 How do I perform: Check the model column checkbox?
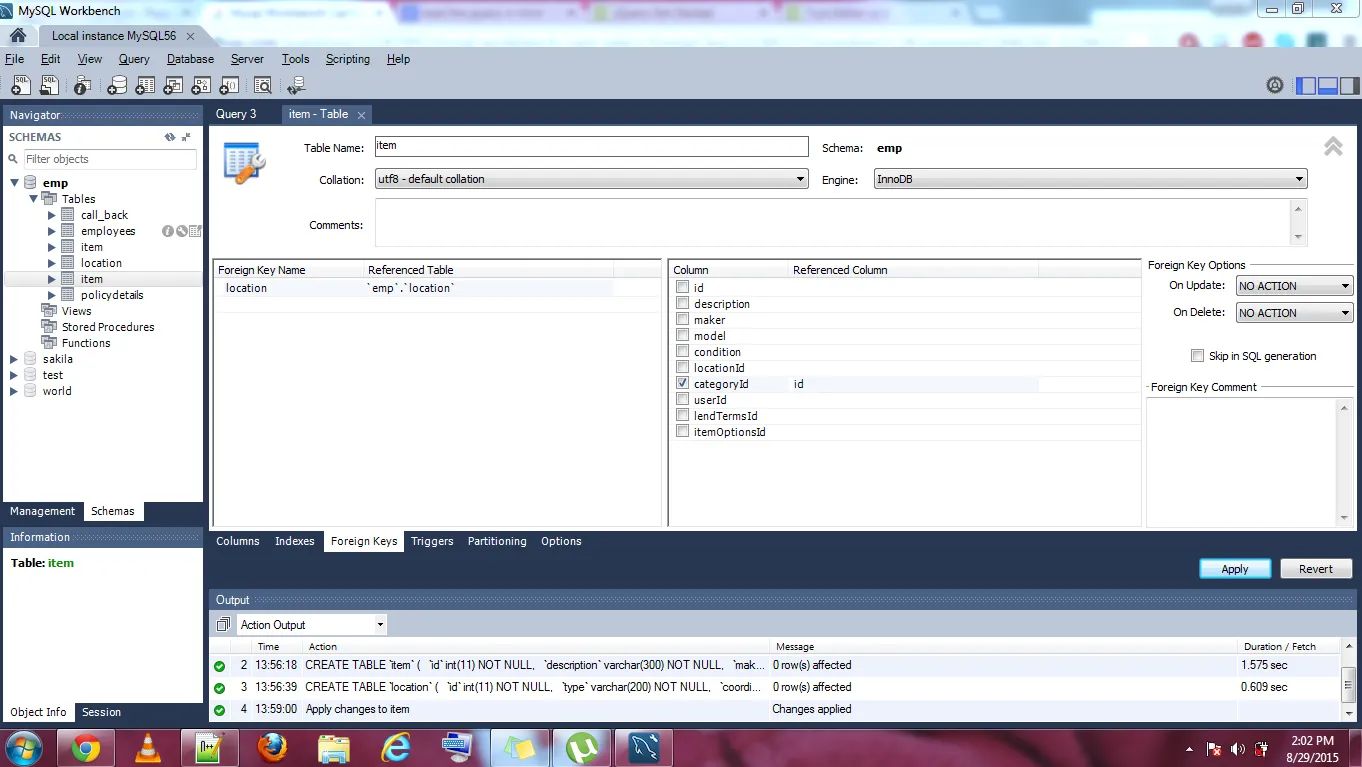pos(682,335)
